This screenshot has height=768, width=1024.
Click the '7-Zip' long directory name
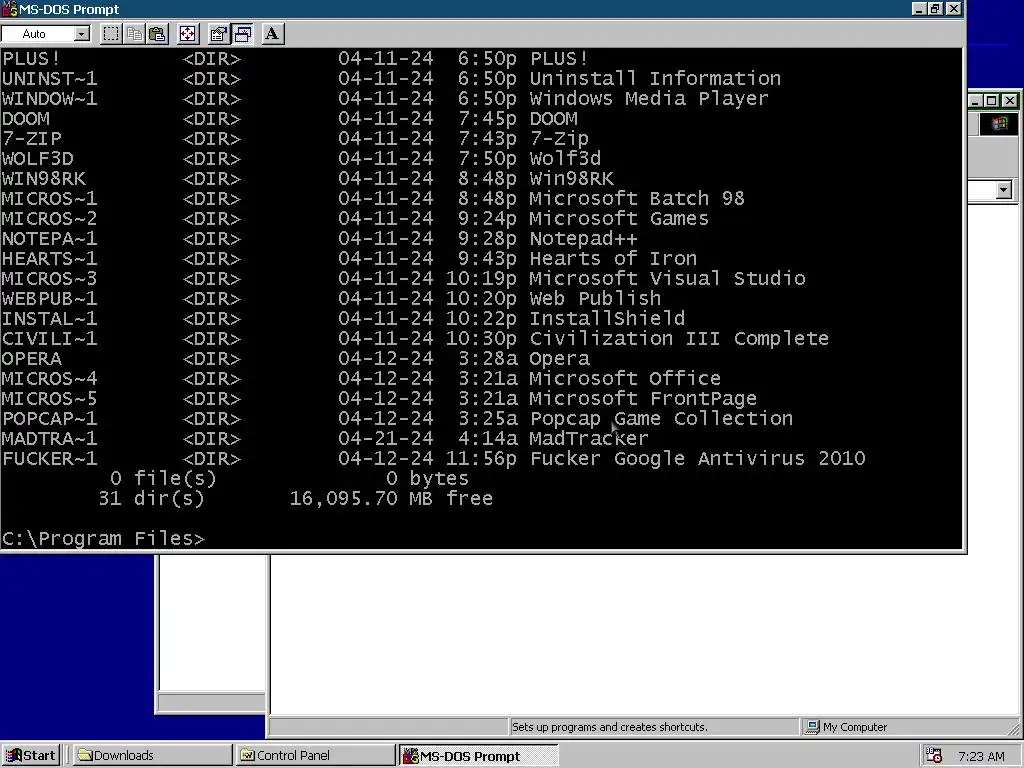559,138
